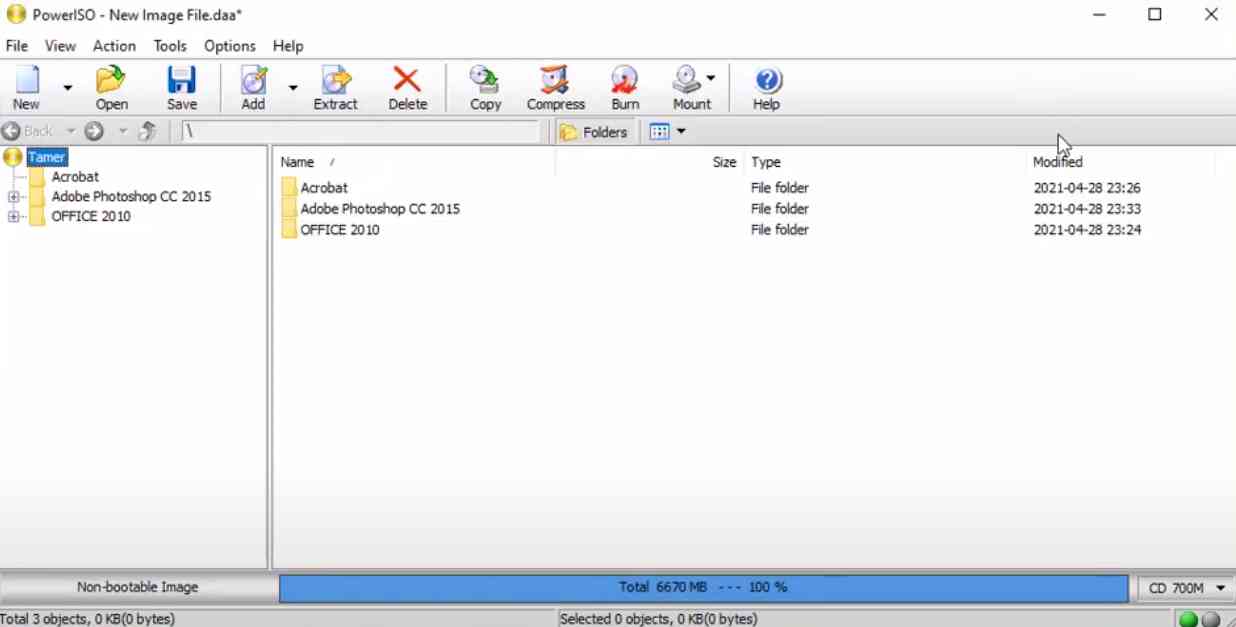Screen dimensions: 1236x627
Task: Select the Acrobat folder in the file list
Action: tap(324, 188)
